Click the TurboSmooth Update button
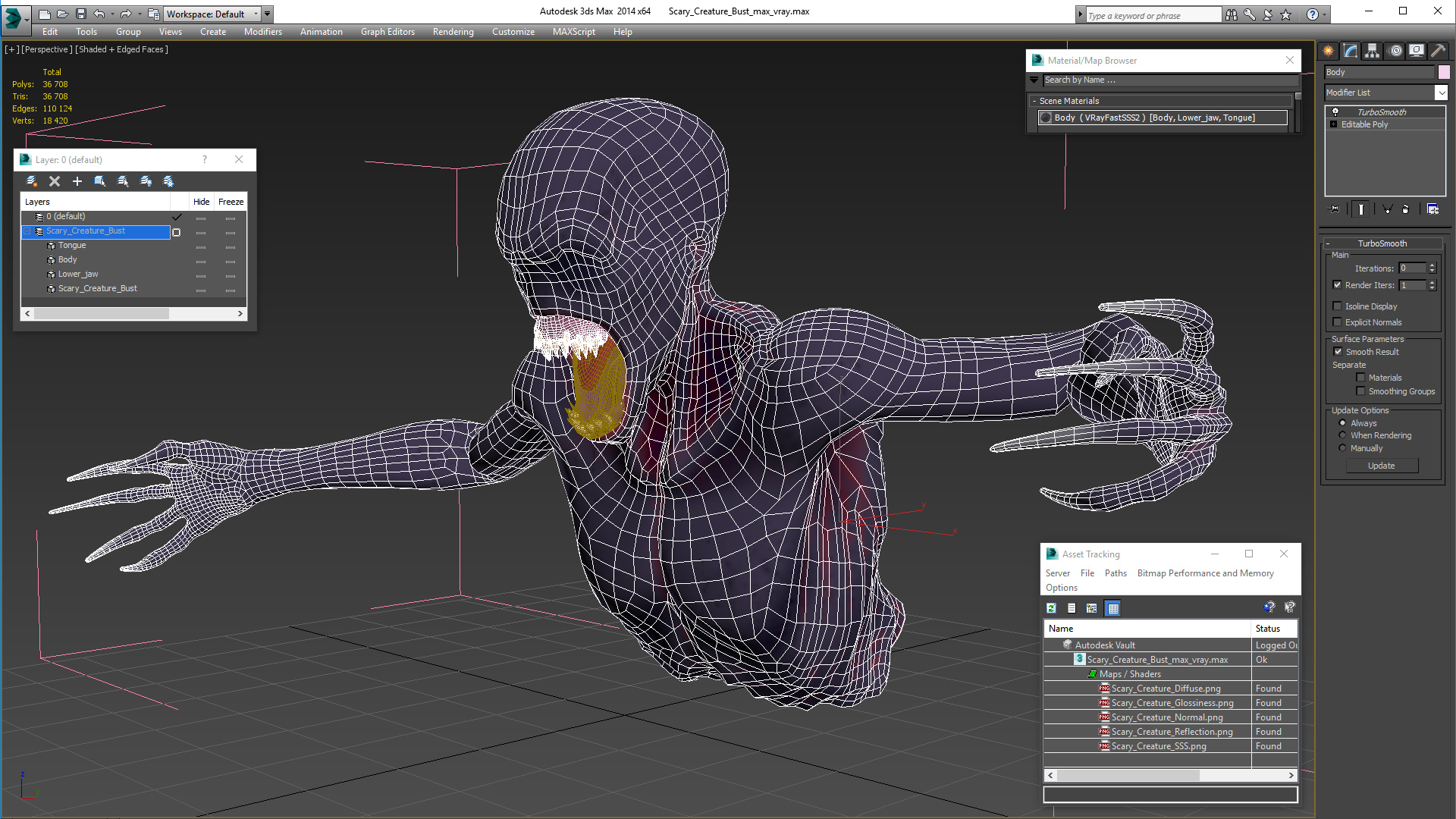This screenshot has height=819, width=1456. [x=1381, y=466]
